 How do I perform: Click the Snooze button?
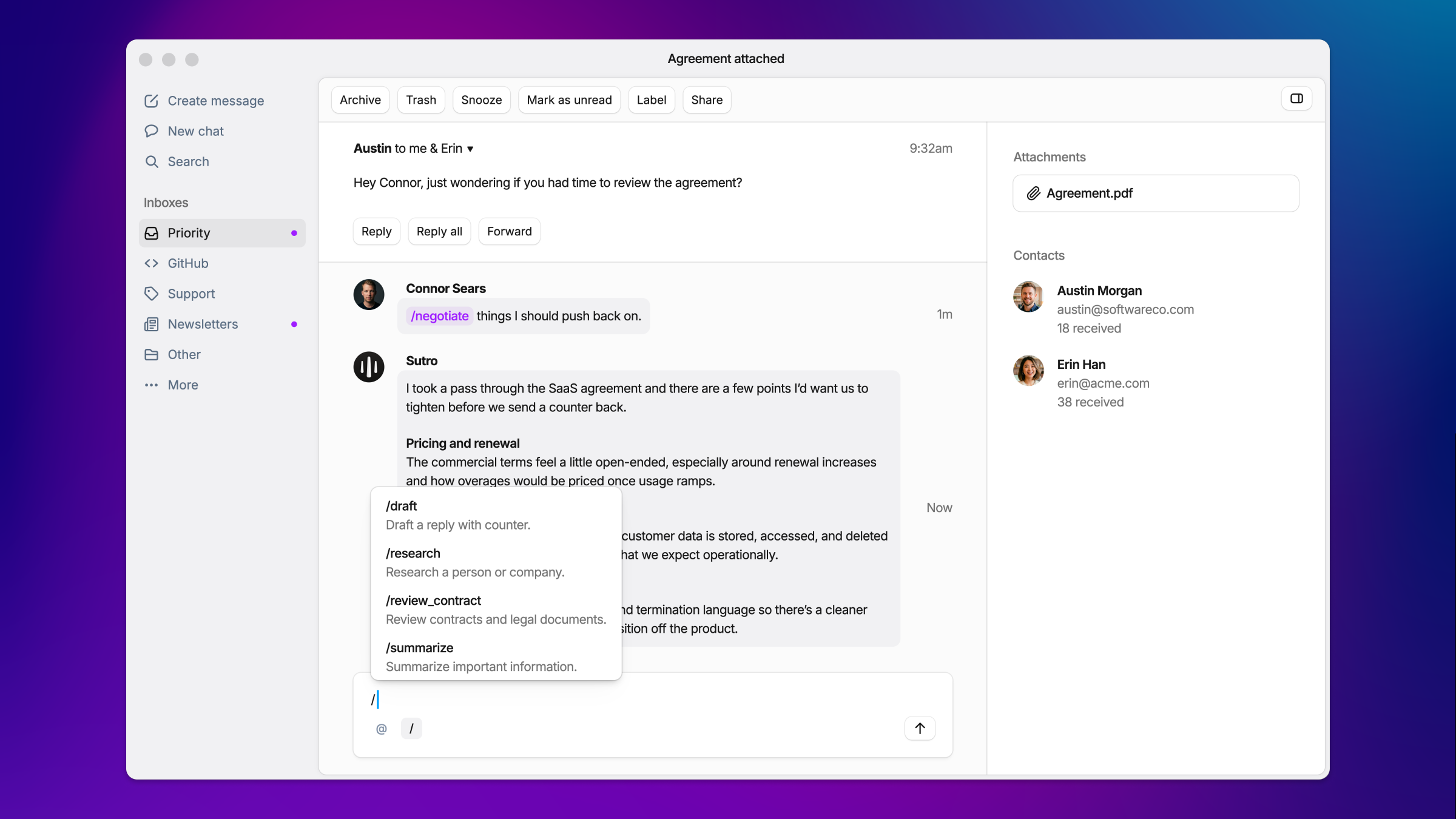(481, 100)
